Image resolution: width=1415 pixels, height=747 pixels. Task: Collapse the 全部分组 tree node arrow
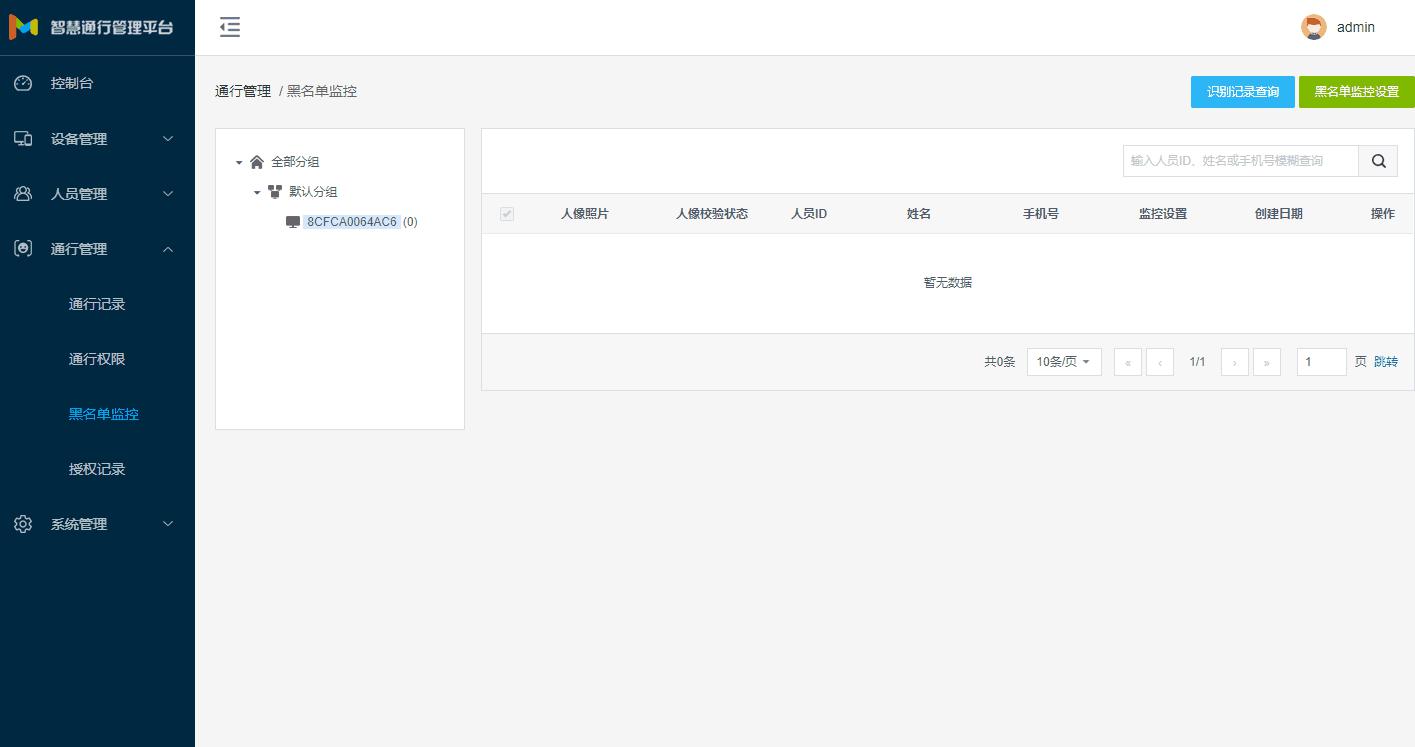point(239,162)
